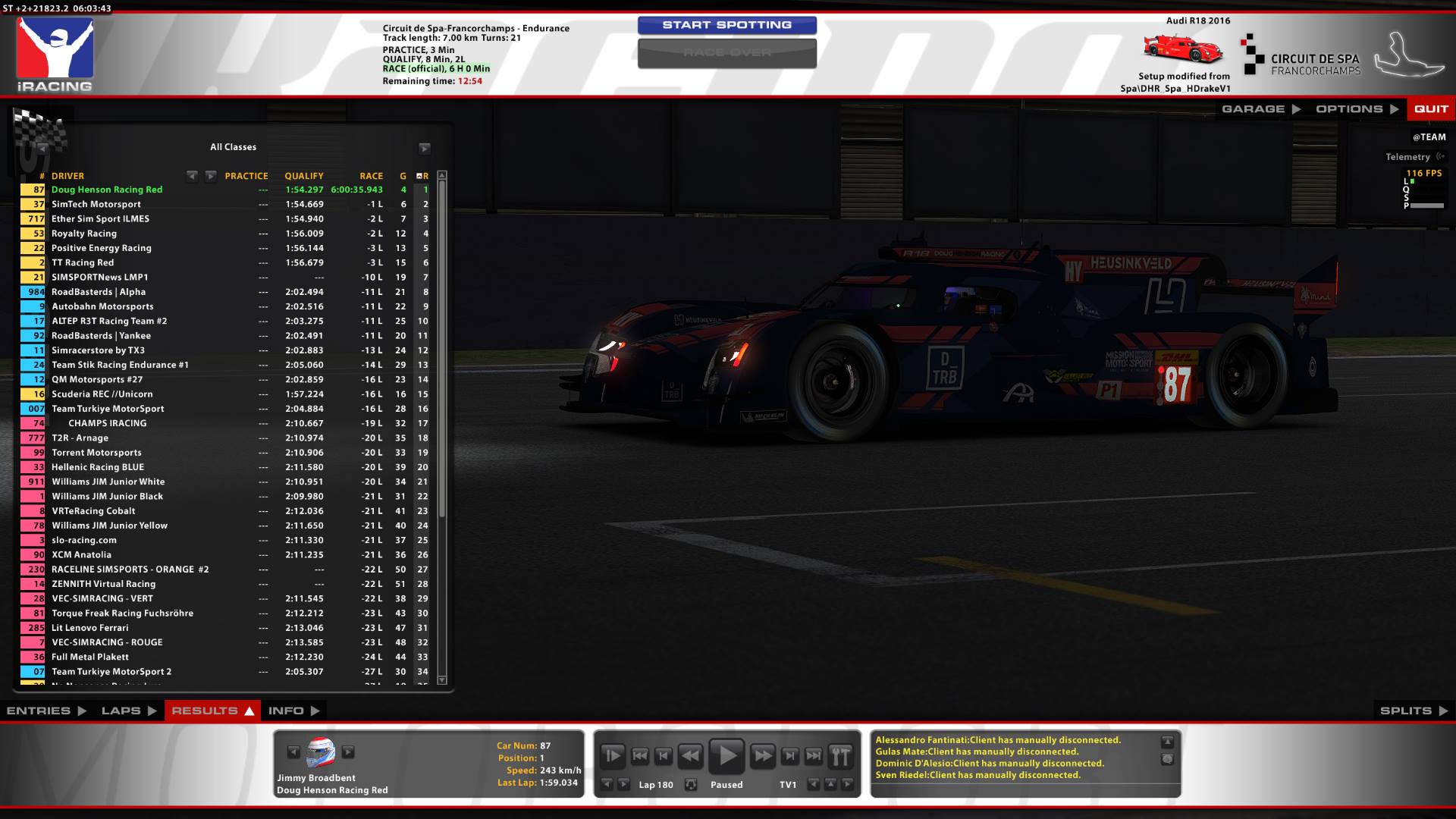Open the ENTRIES tab
The image size is (1456, 819).
[46, 711]
